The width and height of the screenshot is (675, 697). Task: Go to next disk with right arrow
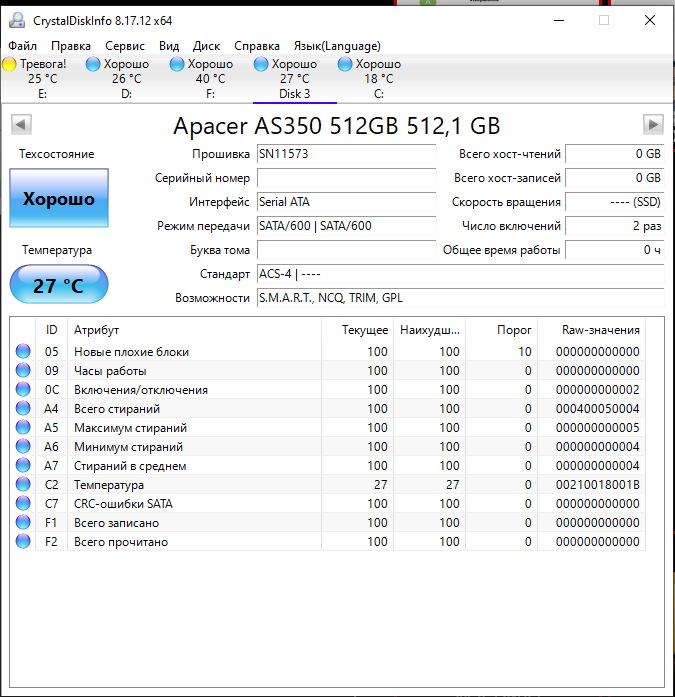[653, 124]
